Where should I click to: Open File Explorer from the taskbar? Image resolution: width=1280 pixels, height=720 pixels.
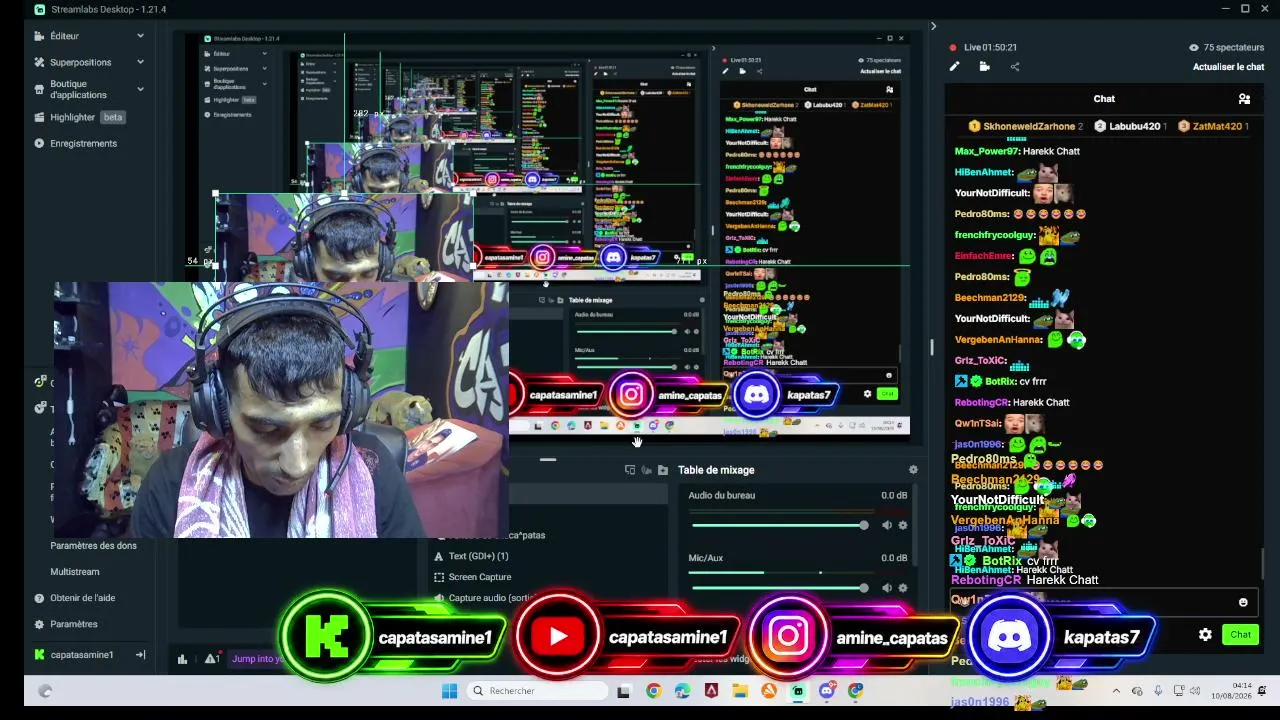pyautogui.click(x=740, y=691)
